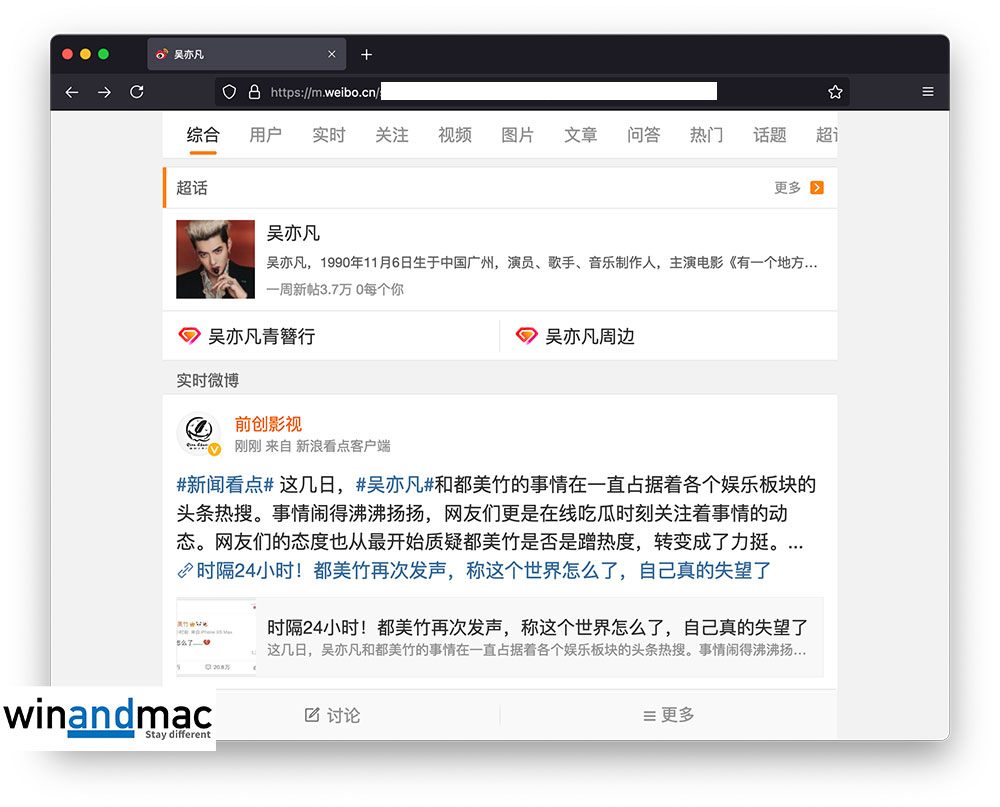Click the browser back arrow
This screenshot has height=807, width=1000.
click(72, 92)
